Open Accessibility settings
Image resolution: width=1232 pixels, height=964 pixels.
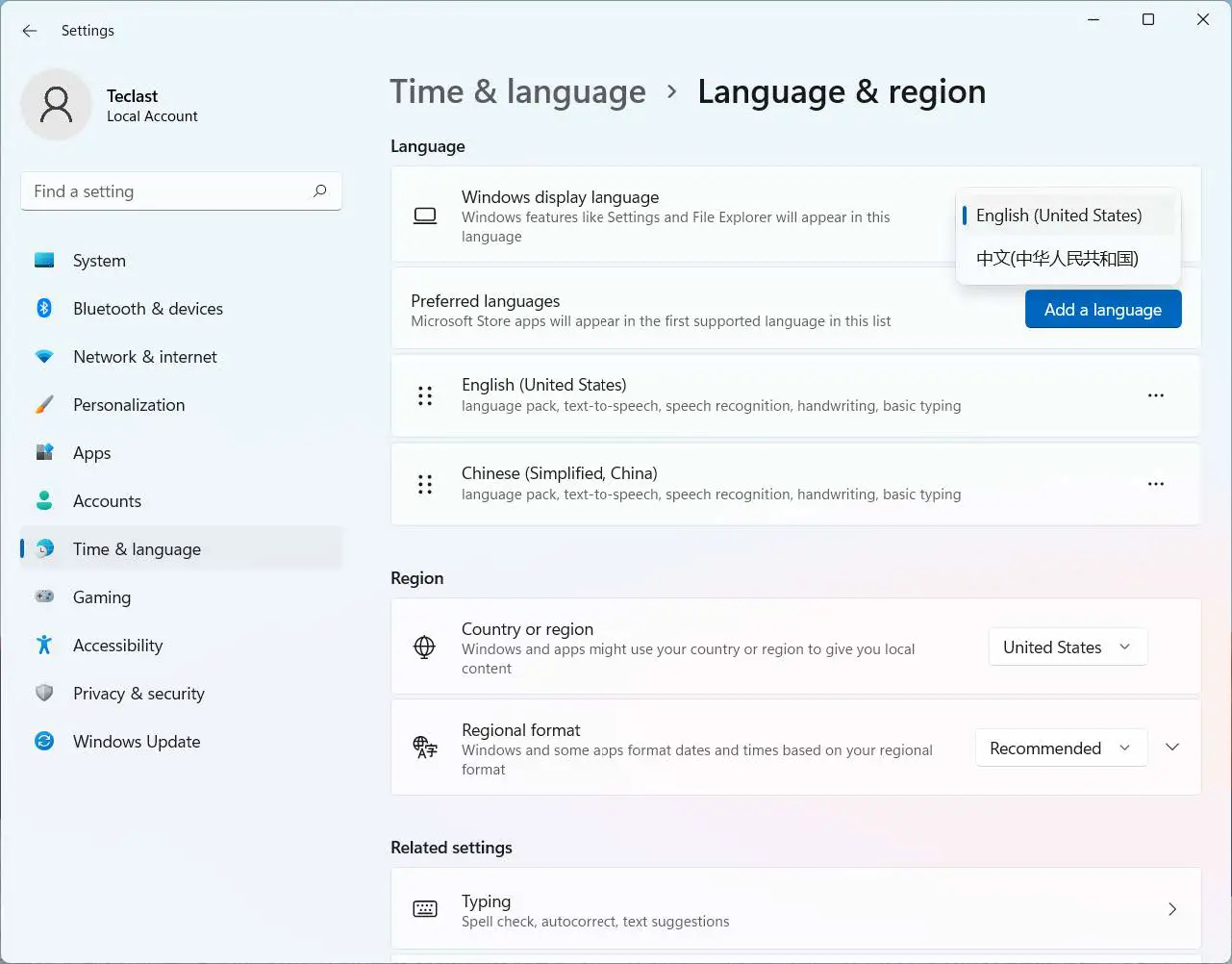117,646
